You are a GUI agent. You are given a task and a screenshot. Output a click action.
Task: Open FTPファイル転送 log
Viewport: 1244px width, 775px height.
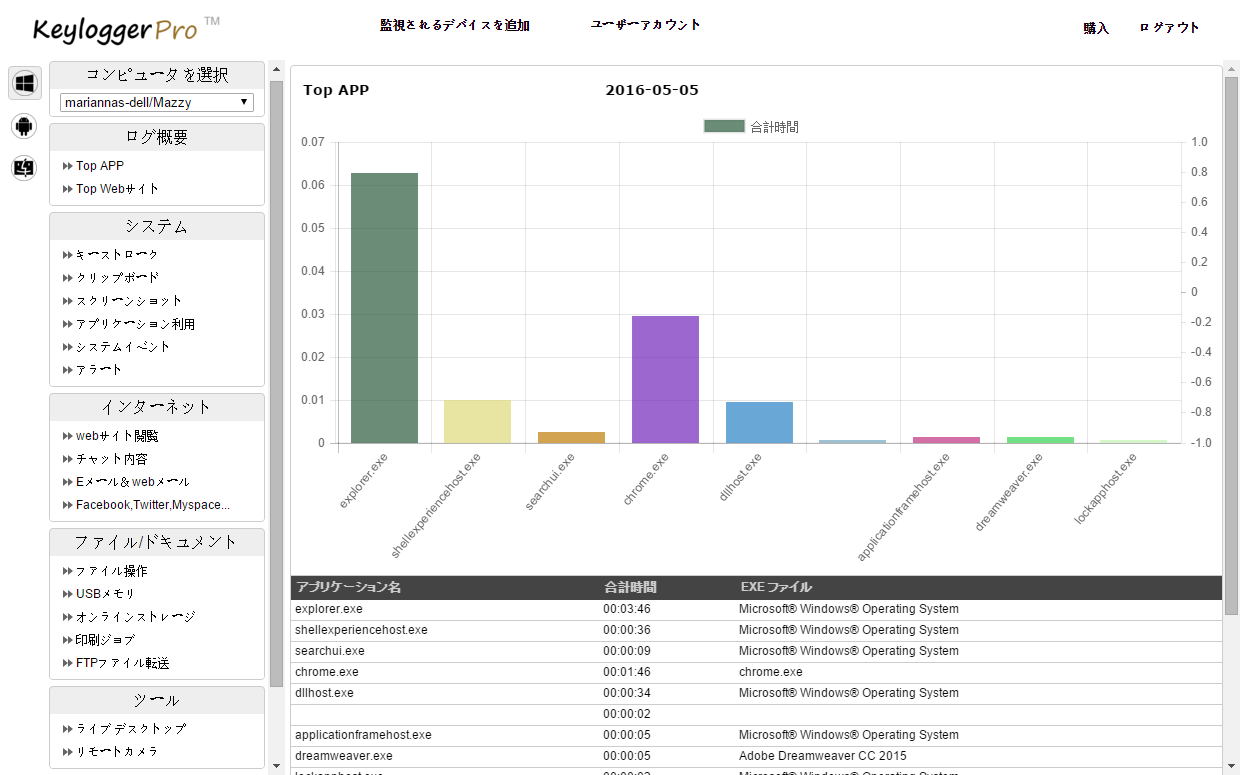(122, 663)
